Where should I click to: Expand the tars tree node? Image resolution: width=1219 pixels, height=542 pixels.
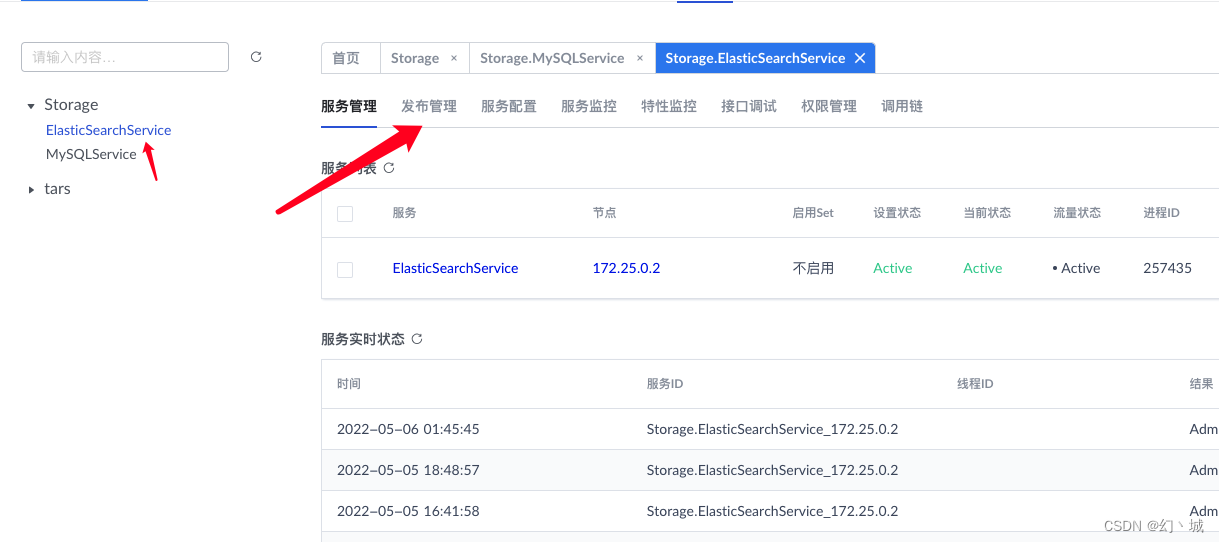(31, 189)
